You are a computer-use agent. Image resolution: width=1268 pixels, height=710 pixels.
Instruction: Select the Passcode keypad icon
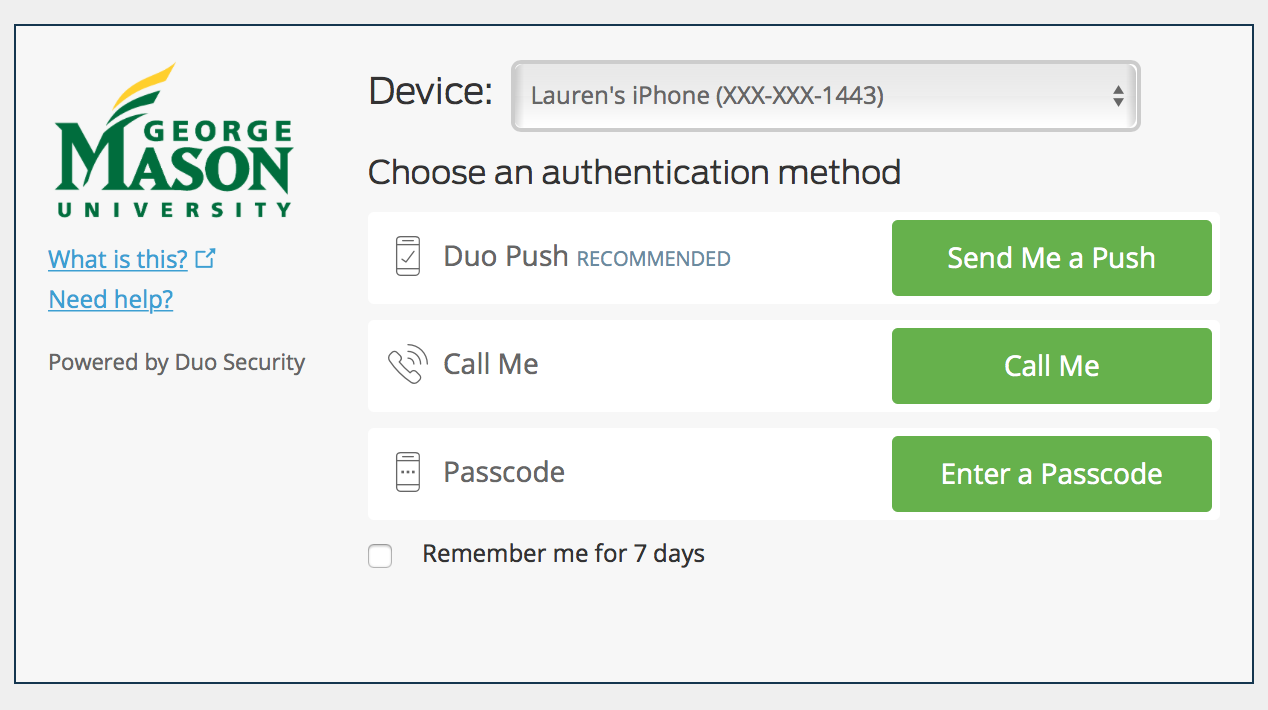coord(406,472)
